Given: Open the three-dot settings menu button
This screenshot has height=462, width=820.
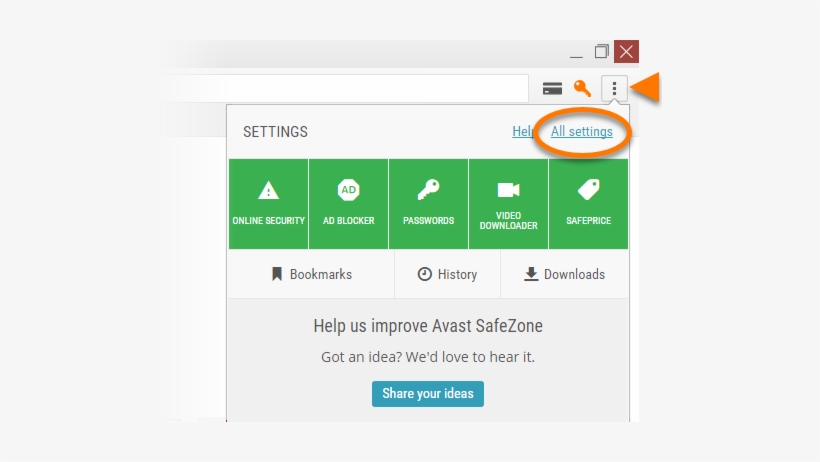Looking at the screenshot, I should pyautogui.click(x=614, y=88).
